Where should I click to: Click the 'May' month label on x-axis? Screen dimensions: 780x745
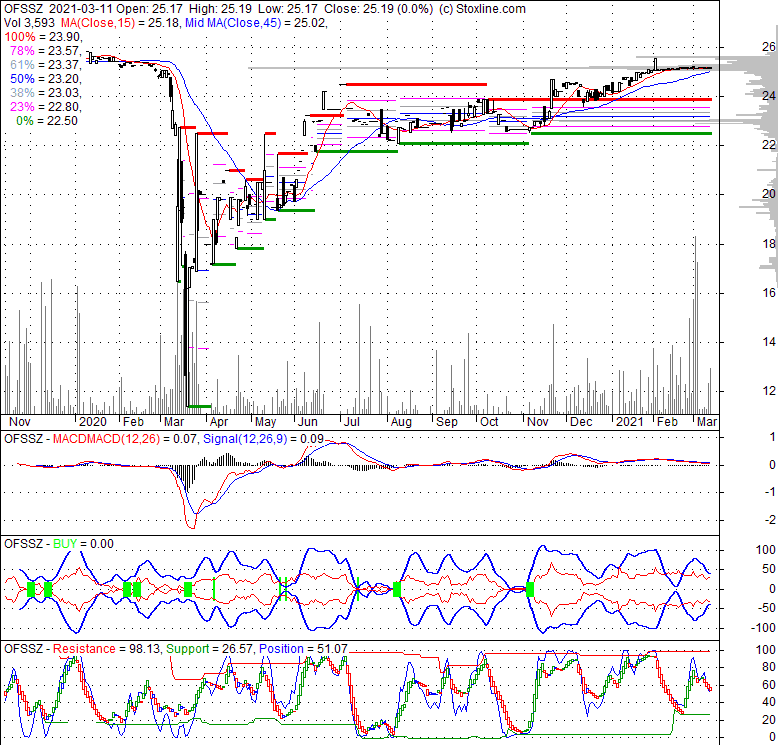point(265,422)
